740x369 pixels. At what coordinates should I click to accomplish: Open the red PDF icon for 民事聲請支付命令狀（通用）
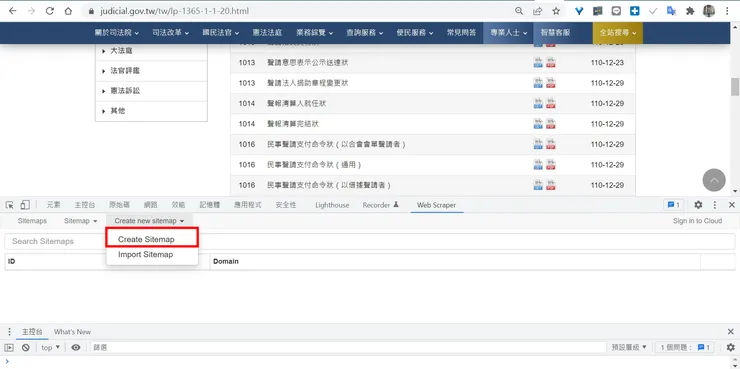(551, 165)
